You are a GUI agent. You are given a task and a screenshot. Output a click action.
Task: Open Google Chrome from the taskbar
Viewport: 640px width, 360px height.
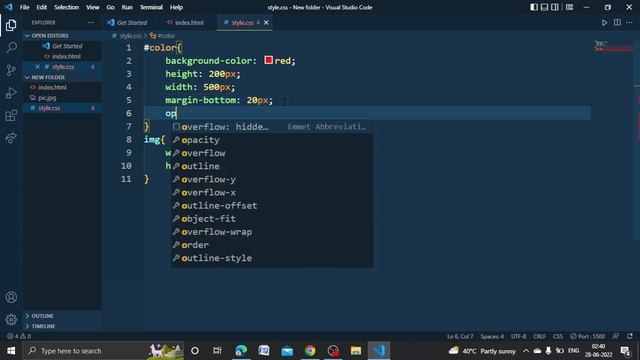click(310, 351)
